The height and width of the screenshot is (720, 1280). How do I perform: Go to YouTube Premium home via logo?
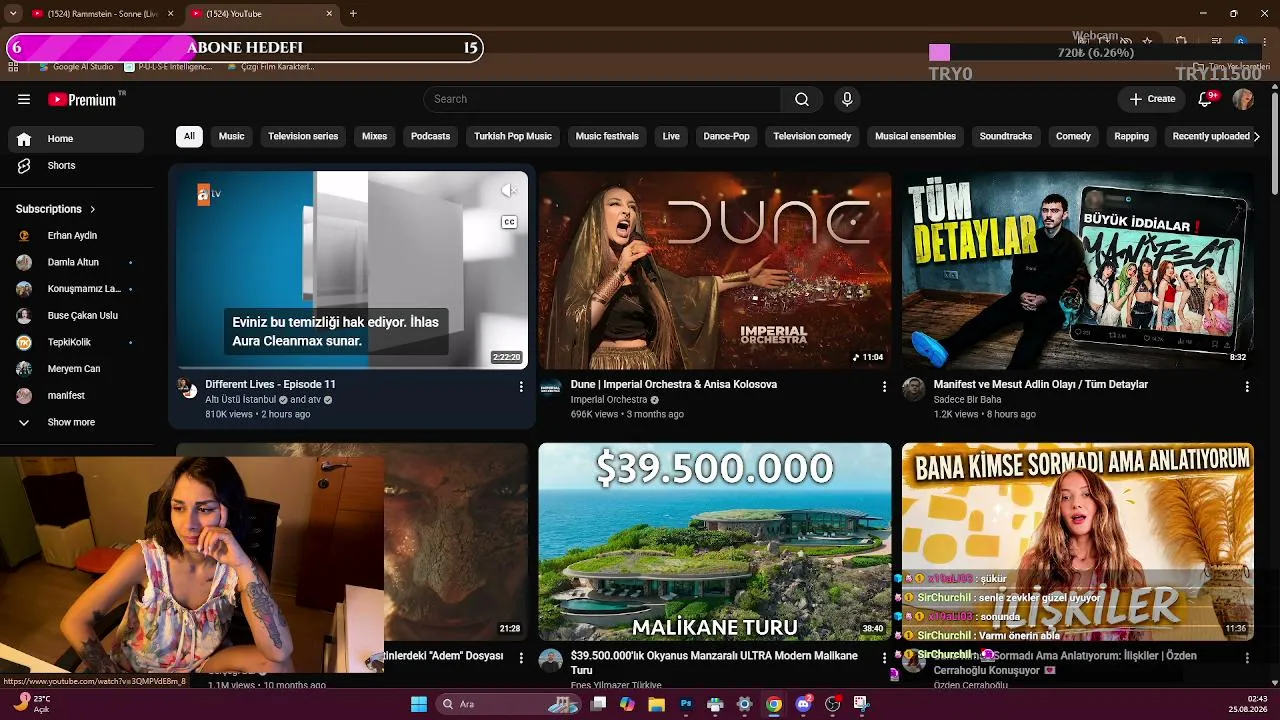tap(83, 99)
